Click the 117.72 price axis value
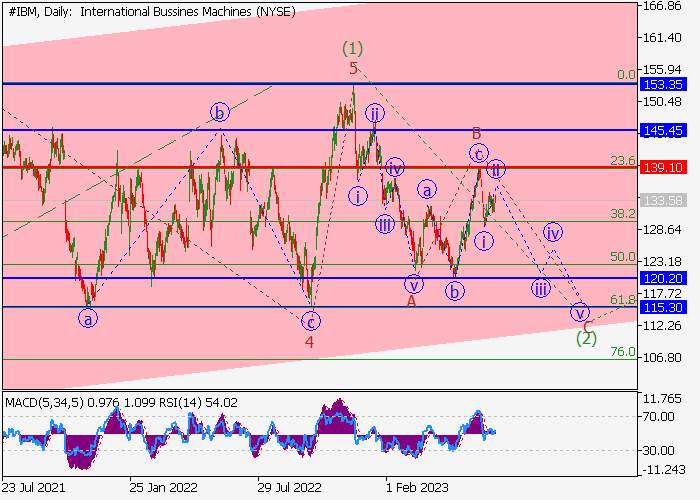Image resolution: width=700 pixels, height=500 pixels. click(662, 293)
